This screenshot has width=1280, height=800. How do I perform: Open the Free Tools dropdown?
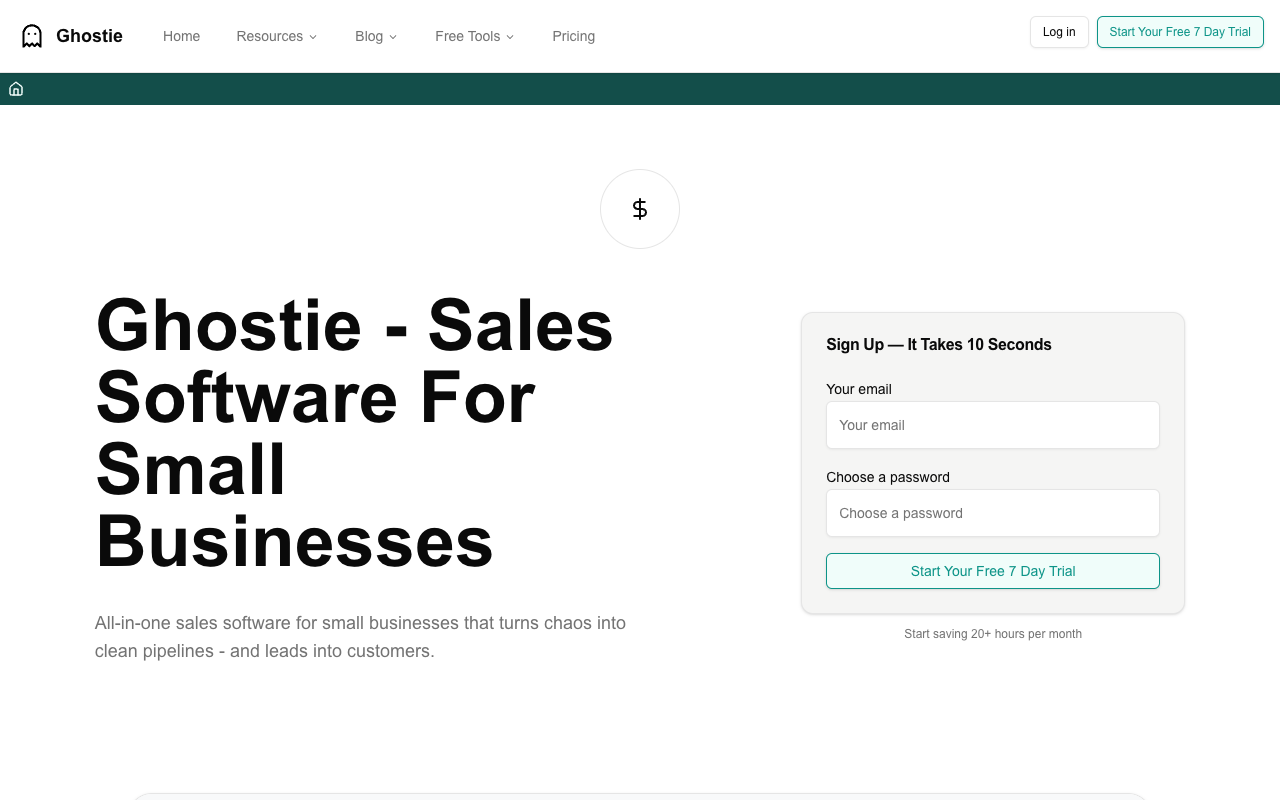(x=474, y=36)
